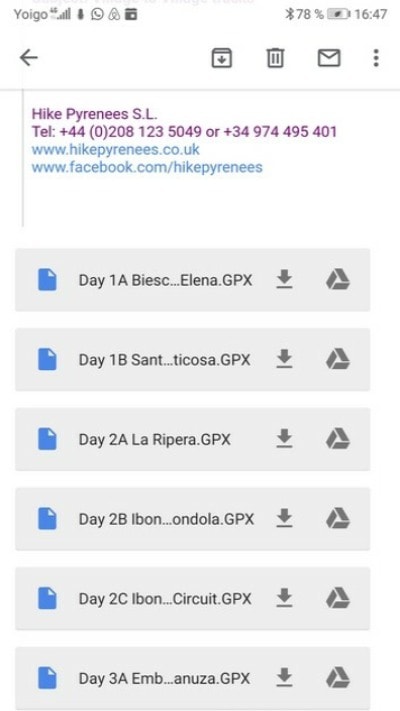Tap the back arrow to leave email
This screenshot has height=711, width=400.
29,58
